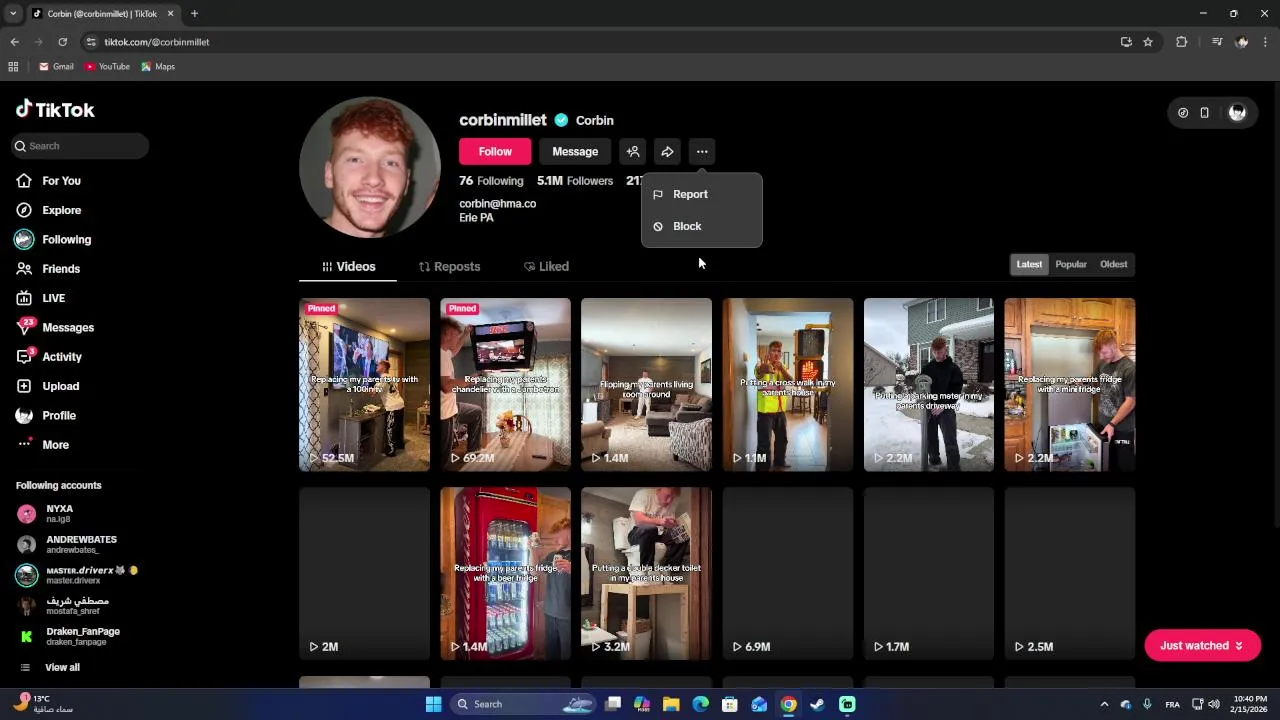This screenshot has height=720, width=1280.
Task: Sort videos by Popular
Action: pos(1071,264)
